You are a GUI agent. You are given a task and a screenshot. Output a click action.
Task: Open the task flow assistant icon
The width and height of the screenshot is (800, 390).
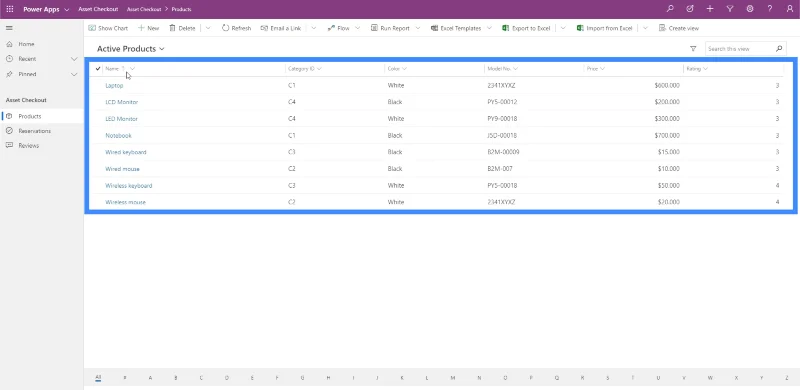tap(690, 9)
